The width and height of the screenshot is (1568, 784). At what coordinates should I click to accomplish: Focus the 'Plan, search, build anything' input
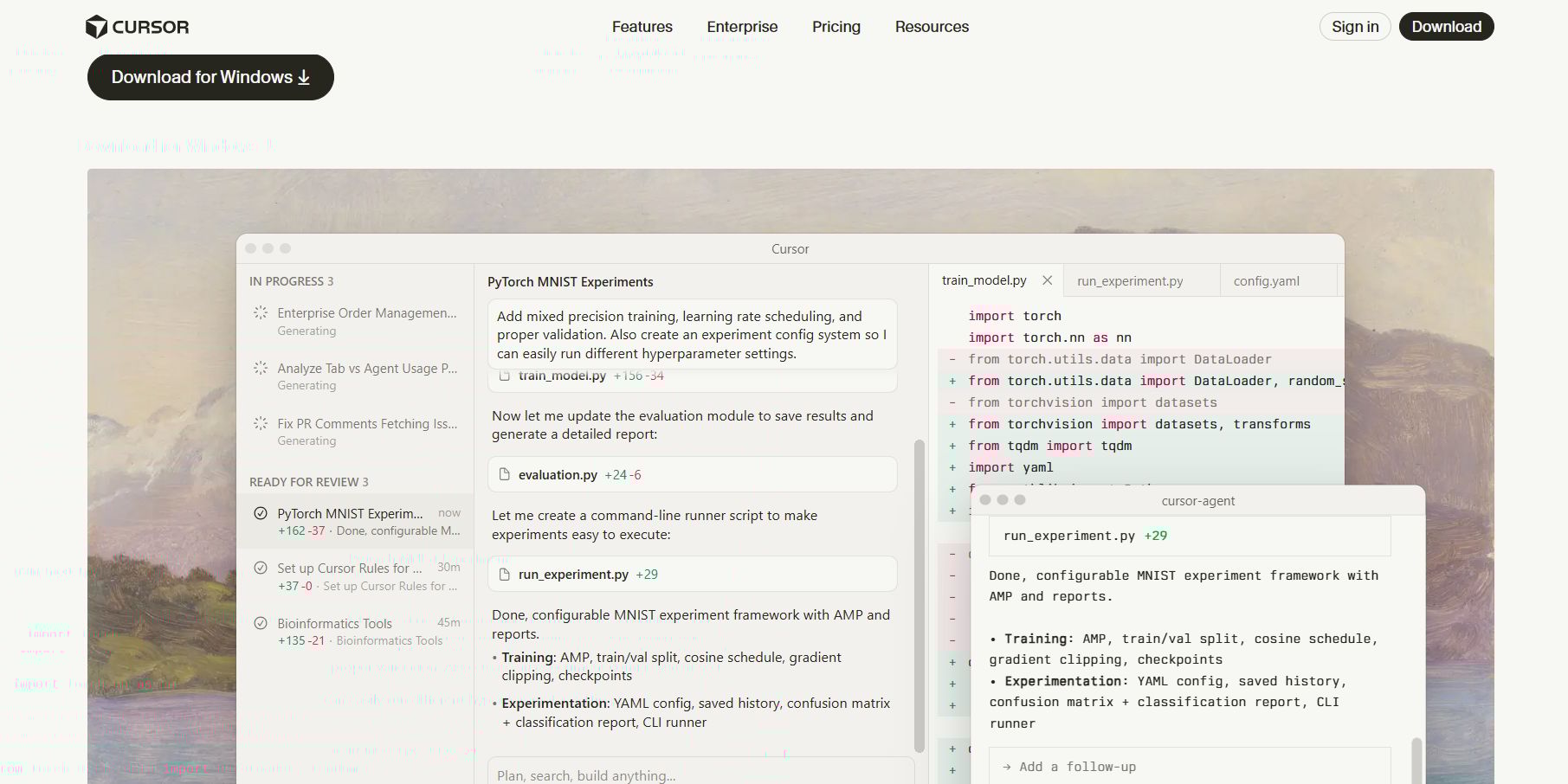pos(700,773)
